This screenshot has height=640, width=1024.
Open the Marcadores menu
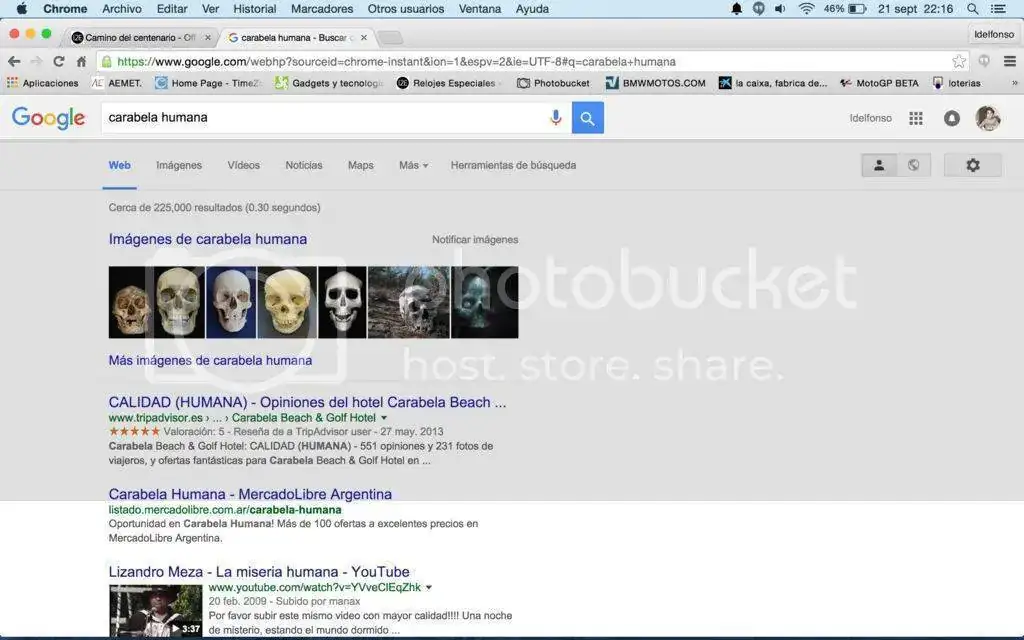[x=322, y=8]
